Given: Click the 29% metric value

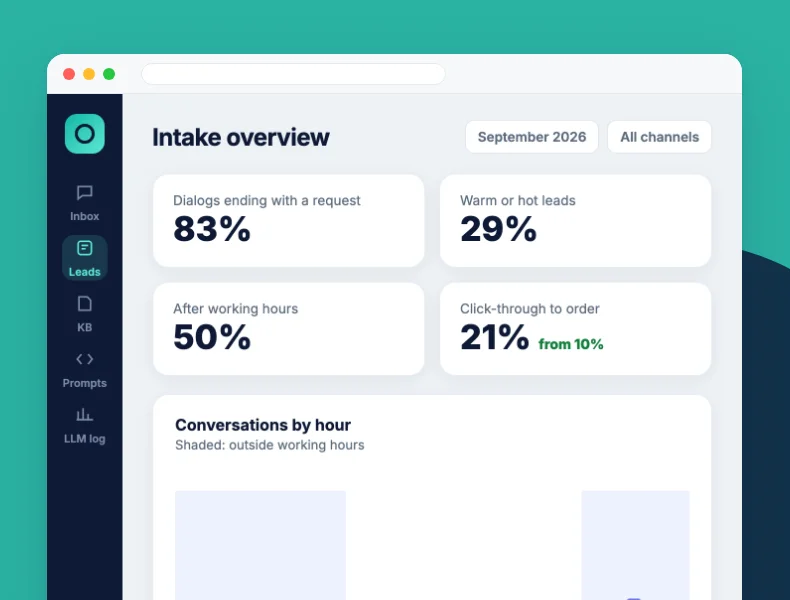Looking at the screenshot, I should point(498,229).
